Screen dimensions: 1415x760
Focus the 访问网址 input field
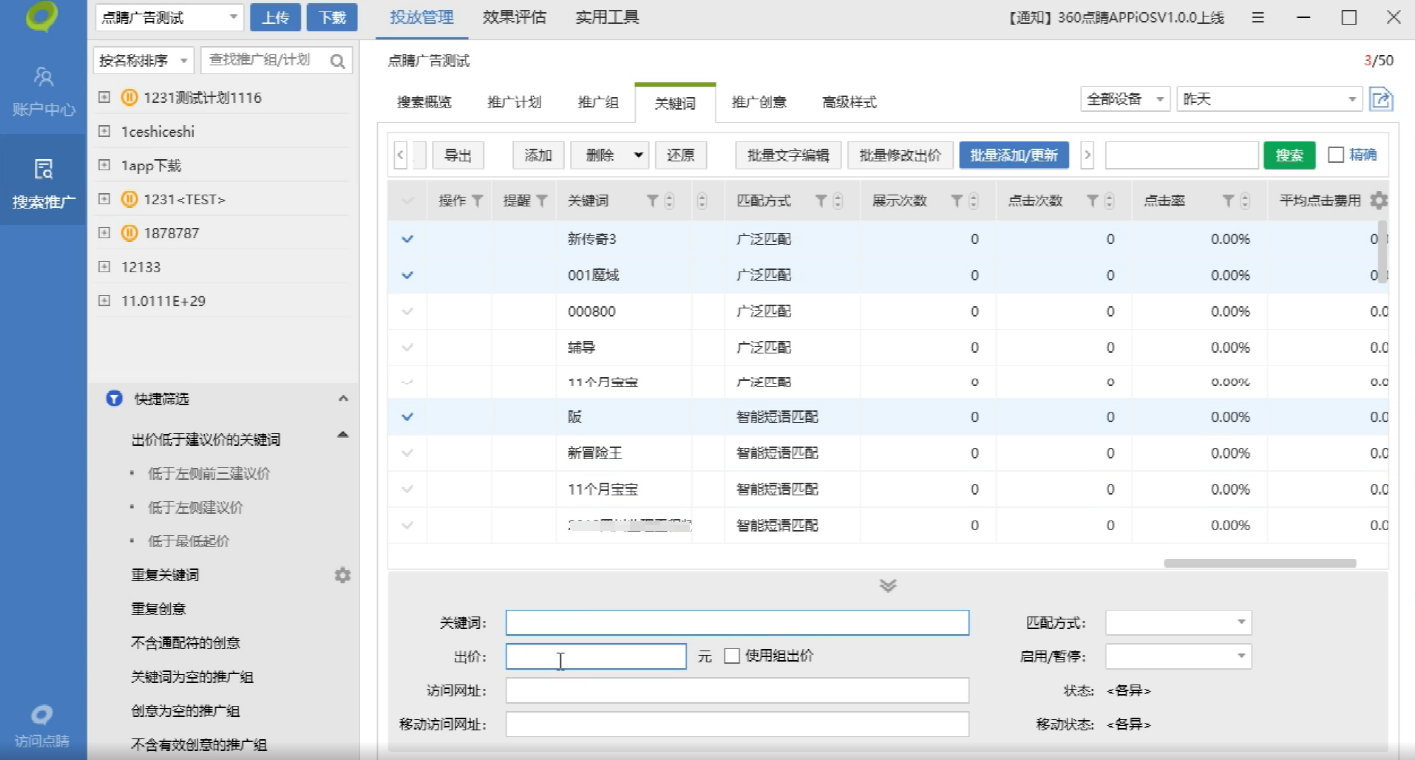coord(737,690)
